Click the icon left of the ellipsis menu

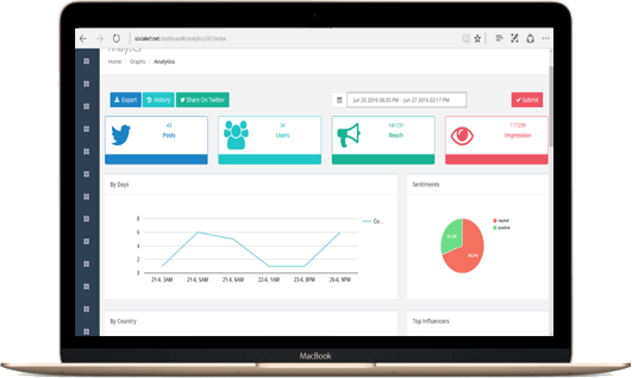click(x=530, y=38)
